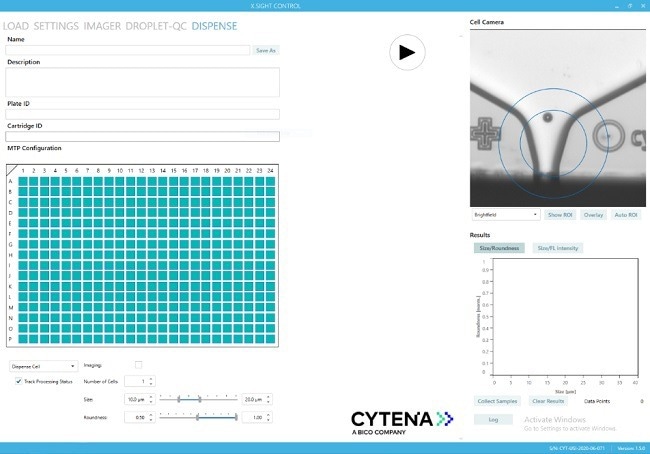Select well B20 in the plate grid
The width and height of the screenshot is (650, 454).
click(x=227, y=192)
